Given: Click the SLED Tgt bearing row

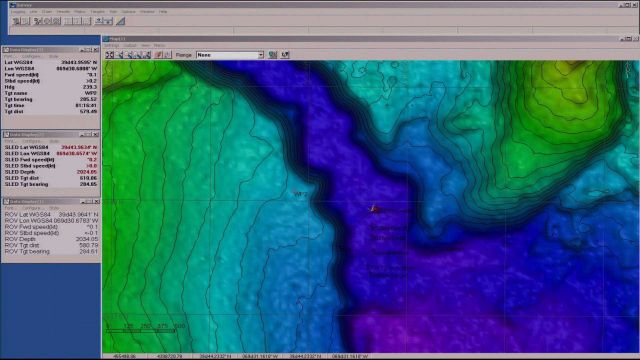Looking at the screenshot, I should pos(51,184).
